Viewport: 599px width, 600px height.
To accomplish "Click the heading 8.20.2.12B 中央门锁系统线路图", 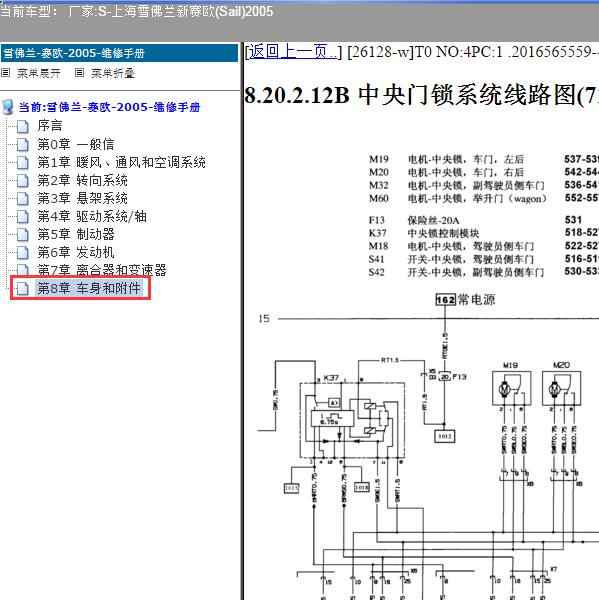I will [x=421, y=95].
